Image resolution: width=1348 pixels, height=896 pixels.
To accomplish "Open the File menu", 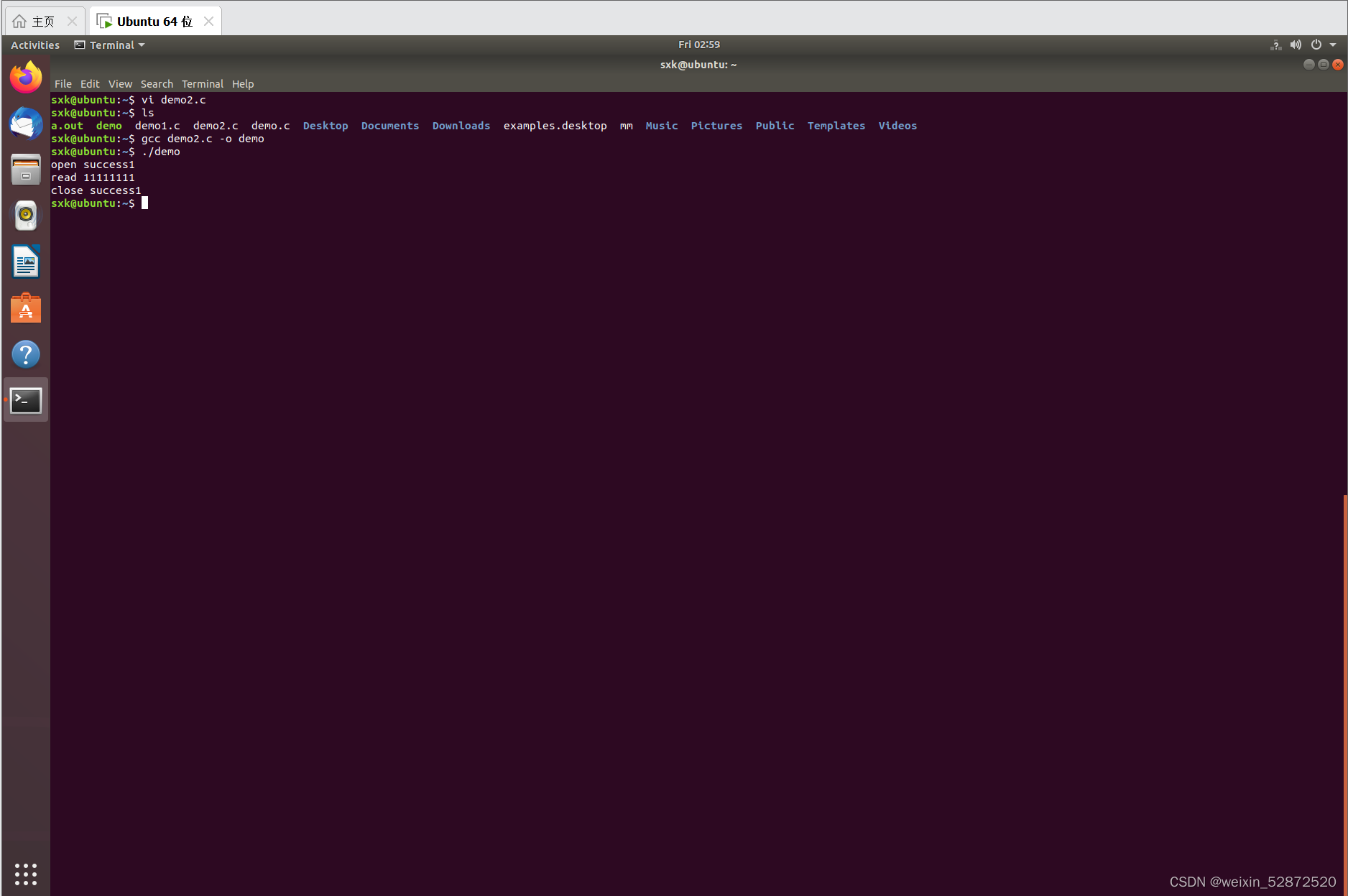I will pyautogui.click(x=63, y=84).
